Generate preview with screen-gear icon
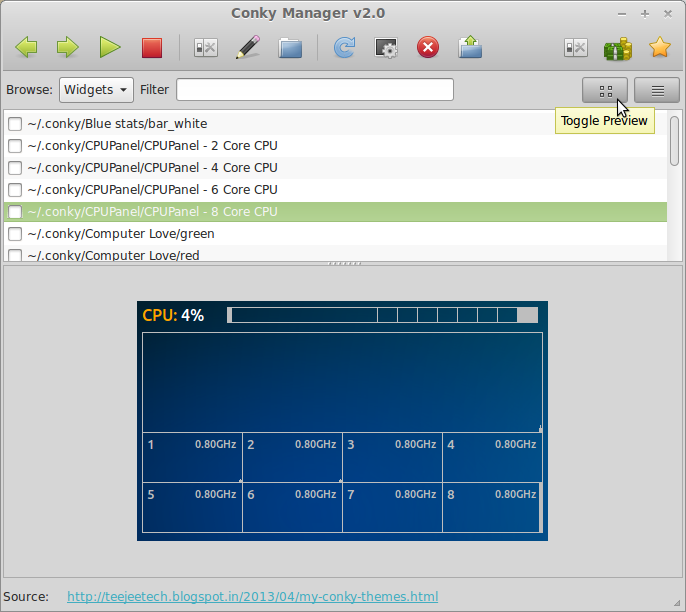 (x=386, y=47)
